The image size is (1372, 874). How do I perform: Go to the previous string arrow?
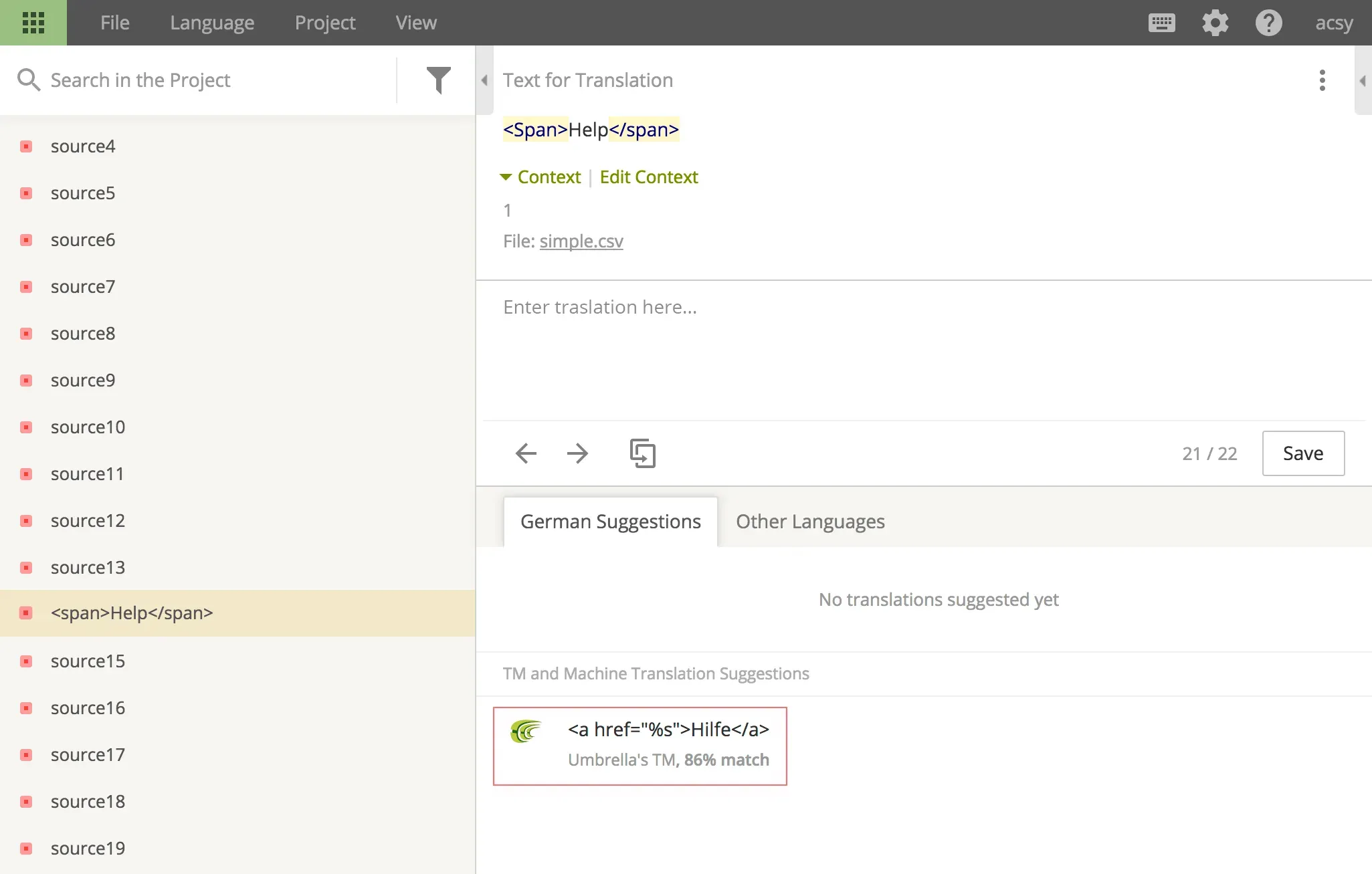(x=526, y=453)
